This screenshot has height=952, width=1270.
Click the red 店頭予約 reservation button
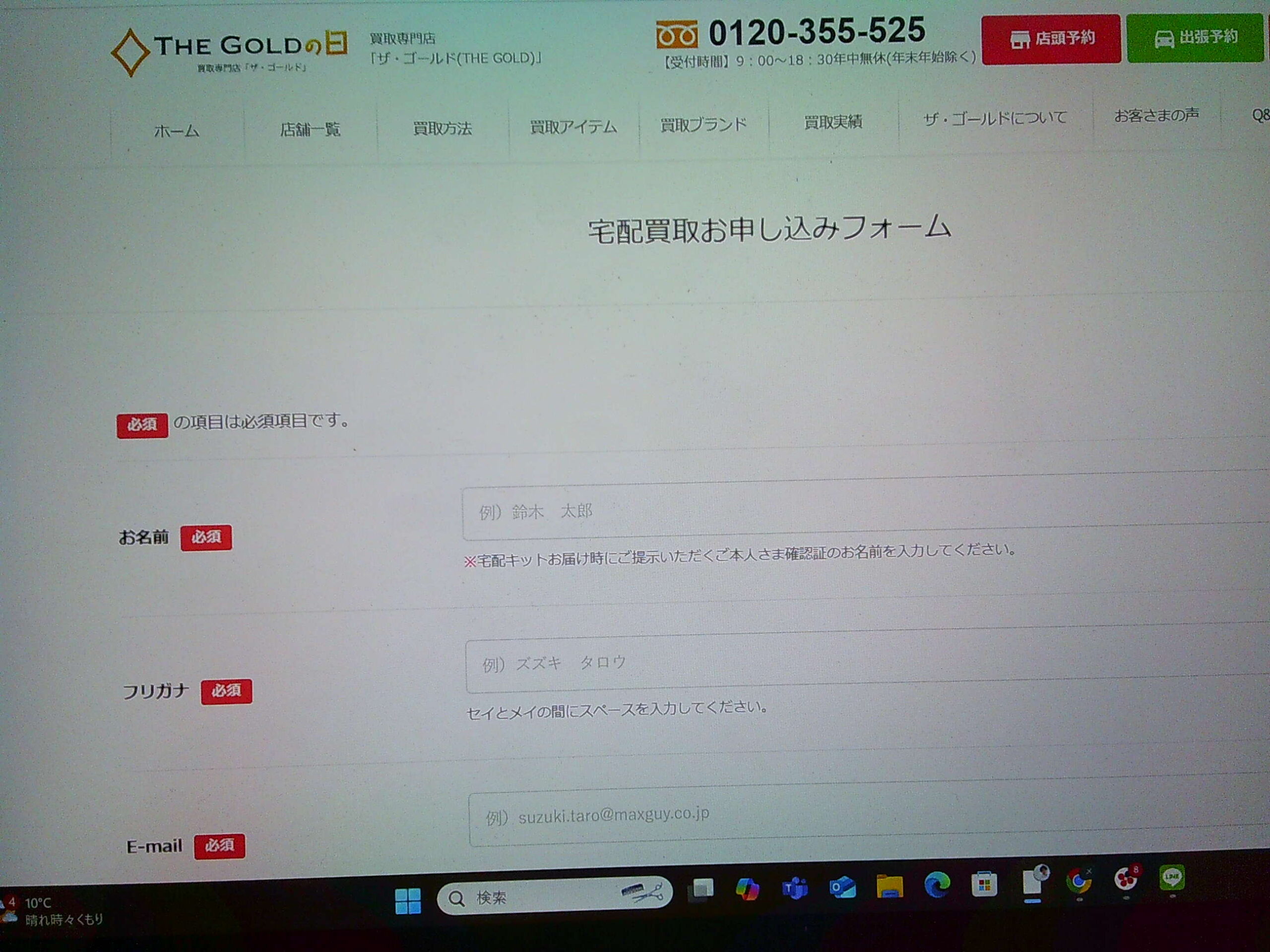[x=1051, y=39]
